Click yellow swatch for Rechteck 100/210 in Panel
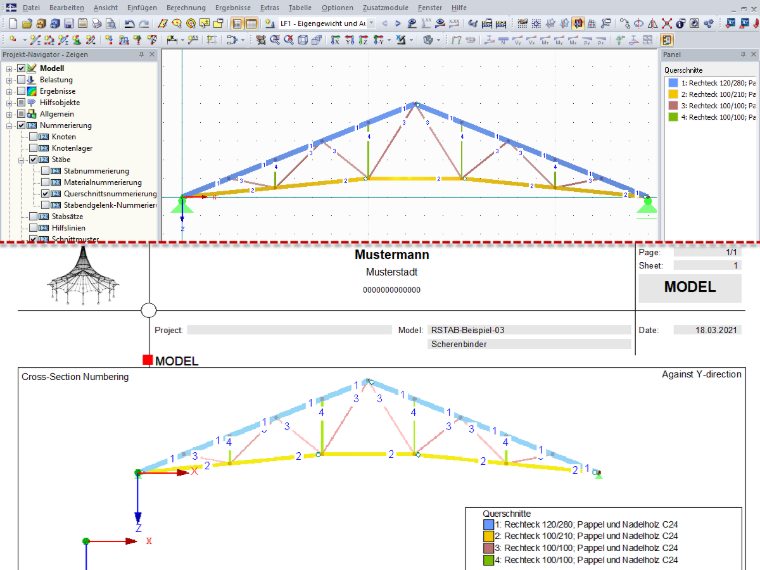Viewport: 760px width, 570px height. coord(673,94)
